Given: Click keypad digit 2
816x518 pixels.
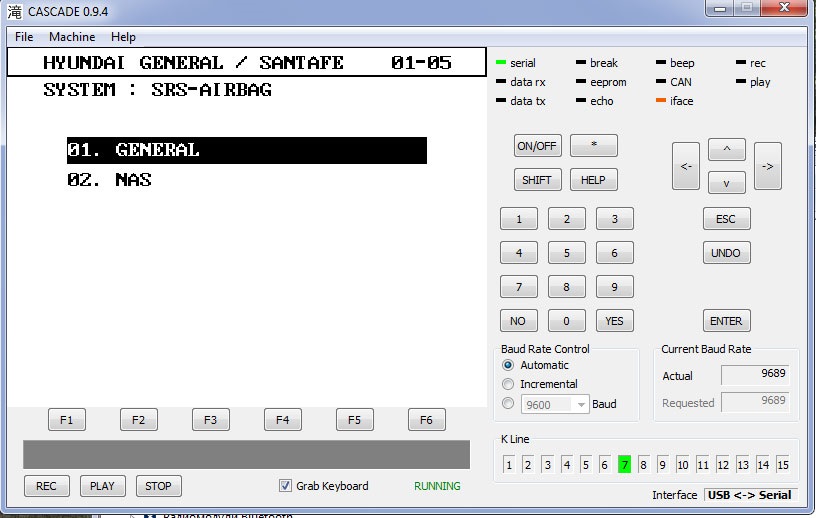Looking at the screenshot, I should point(567,219).
